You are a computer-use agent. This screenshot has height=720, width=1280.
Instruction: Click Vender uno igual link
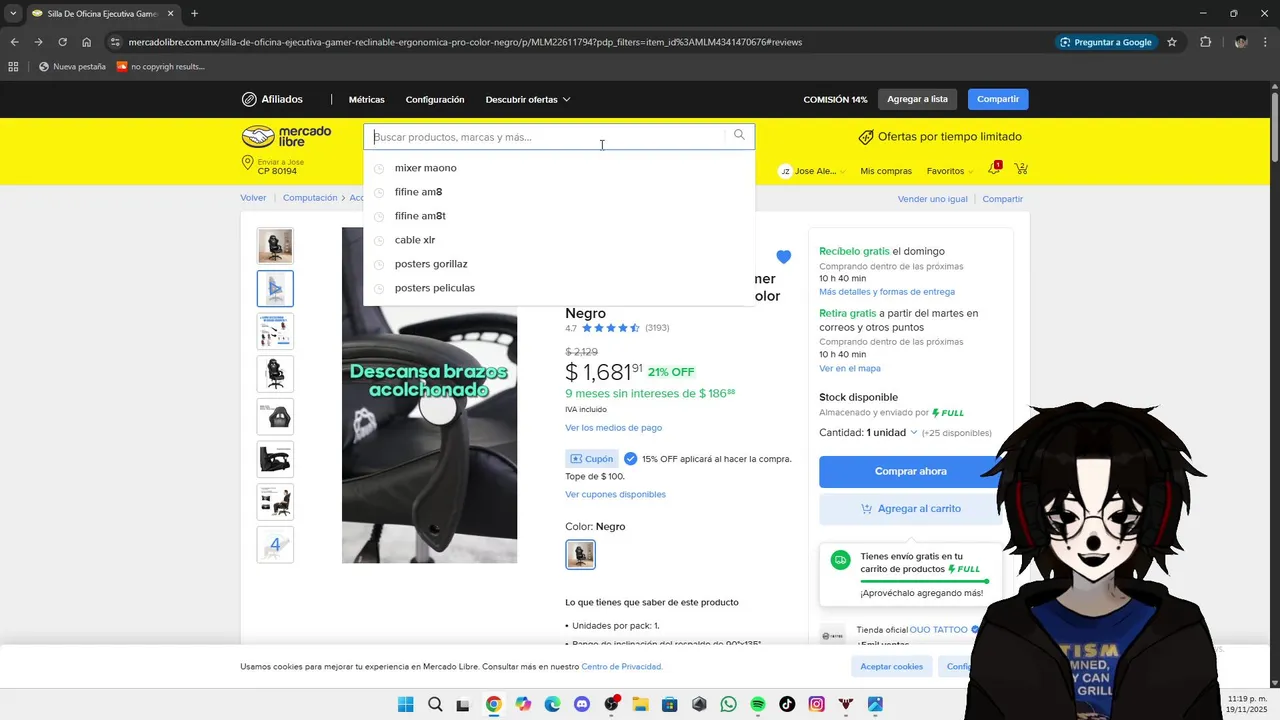pos(933,199)
